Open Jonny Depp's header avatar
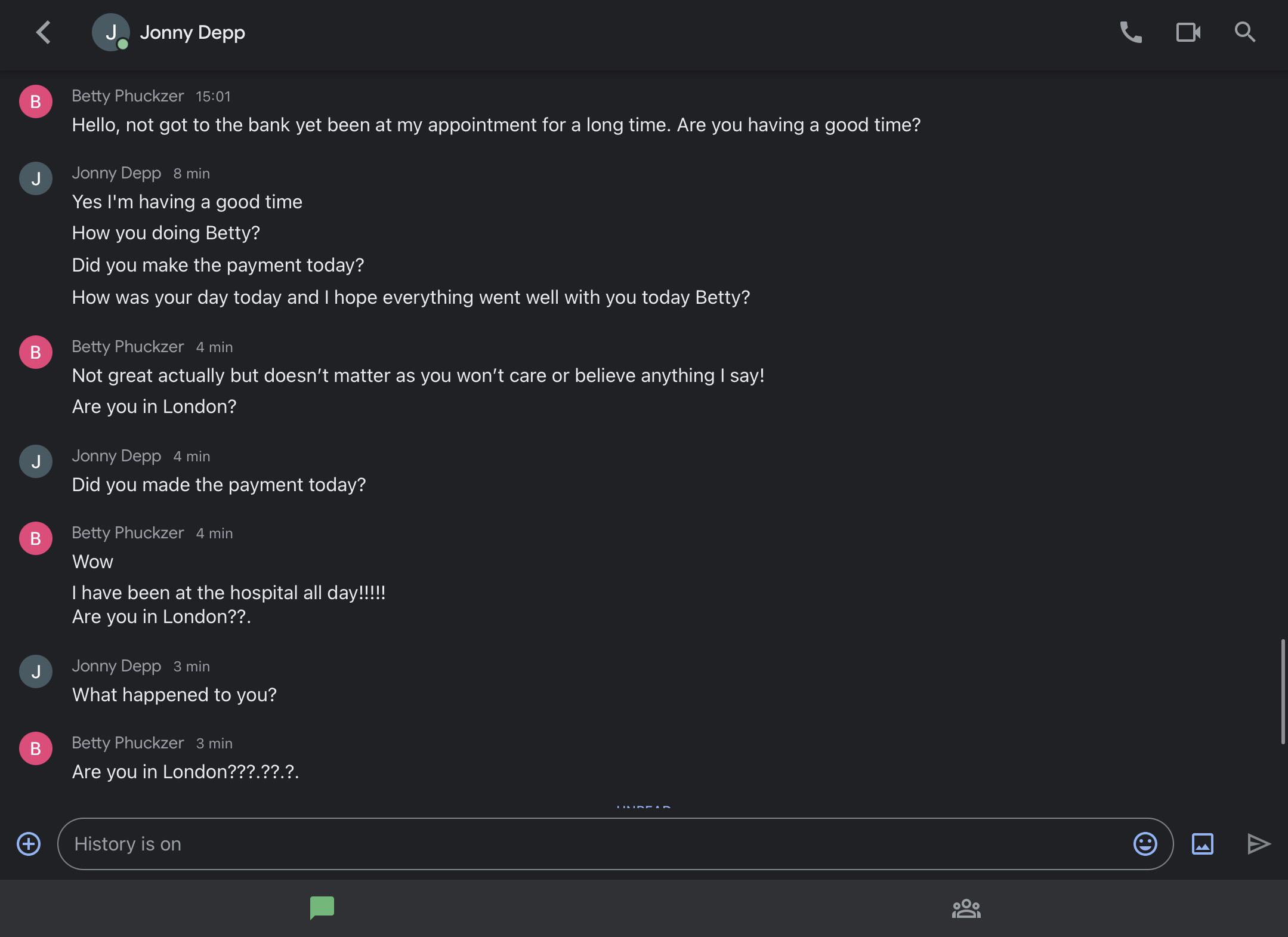 (110, 32)
